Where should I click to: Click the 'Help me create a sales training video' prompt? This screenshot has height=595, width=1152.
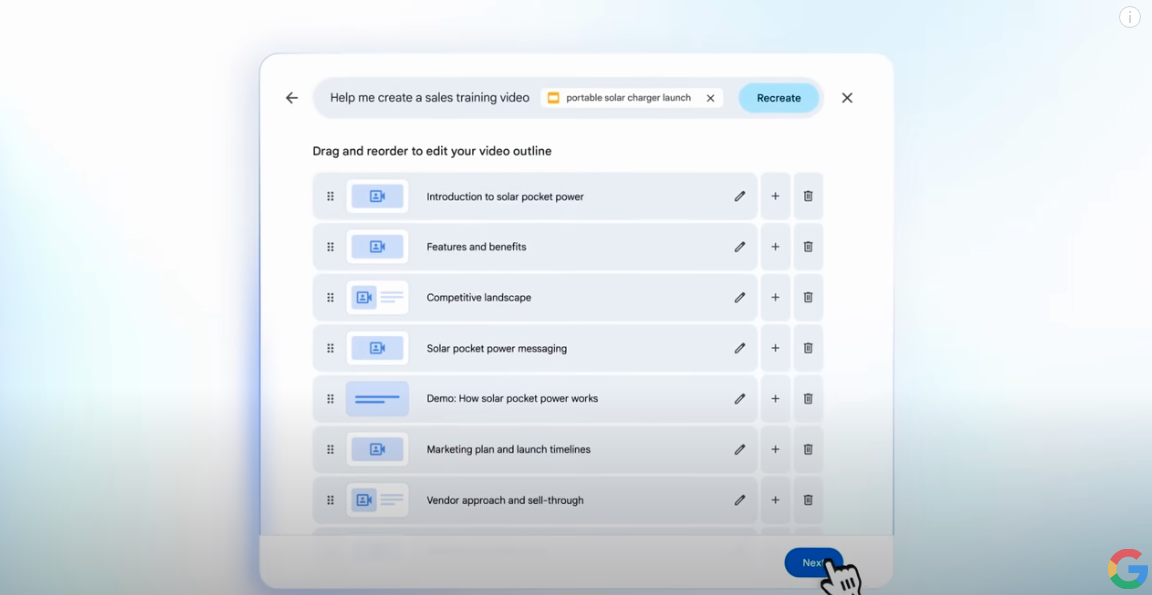(x=430, y=98)
